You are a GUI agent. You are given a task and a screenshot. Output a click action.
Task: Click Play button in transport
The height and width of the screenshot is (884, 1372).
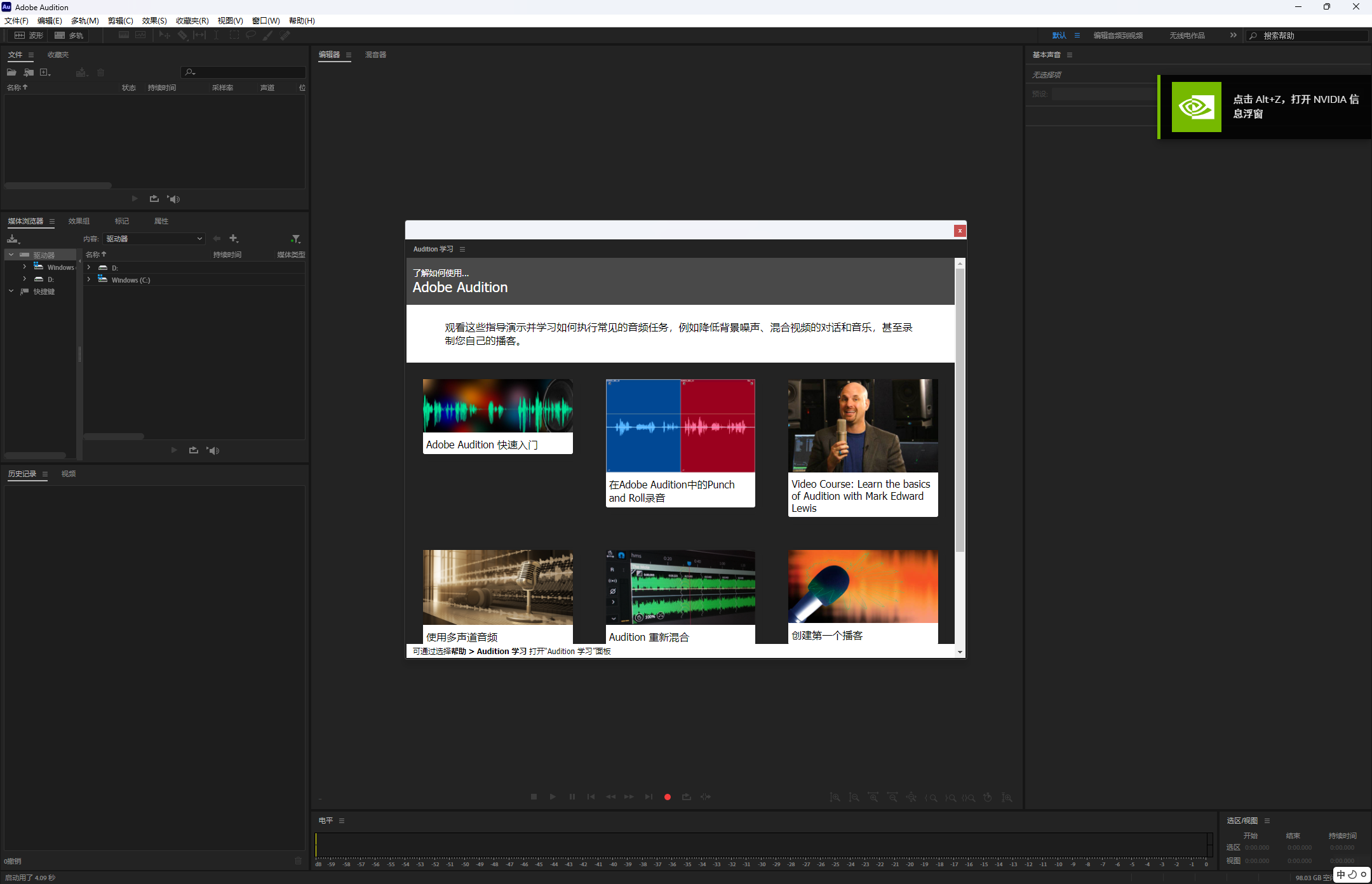coord(553,796)
